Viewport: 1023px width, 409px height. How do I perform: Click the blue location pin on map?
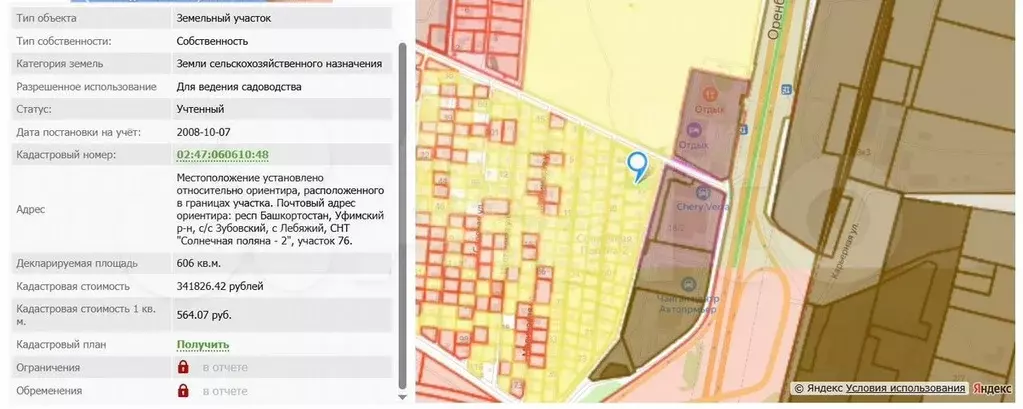click(637, 166)
